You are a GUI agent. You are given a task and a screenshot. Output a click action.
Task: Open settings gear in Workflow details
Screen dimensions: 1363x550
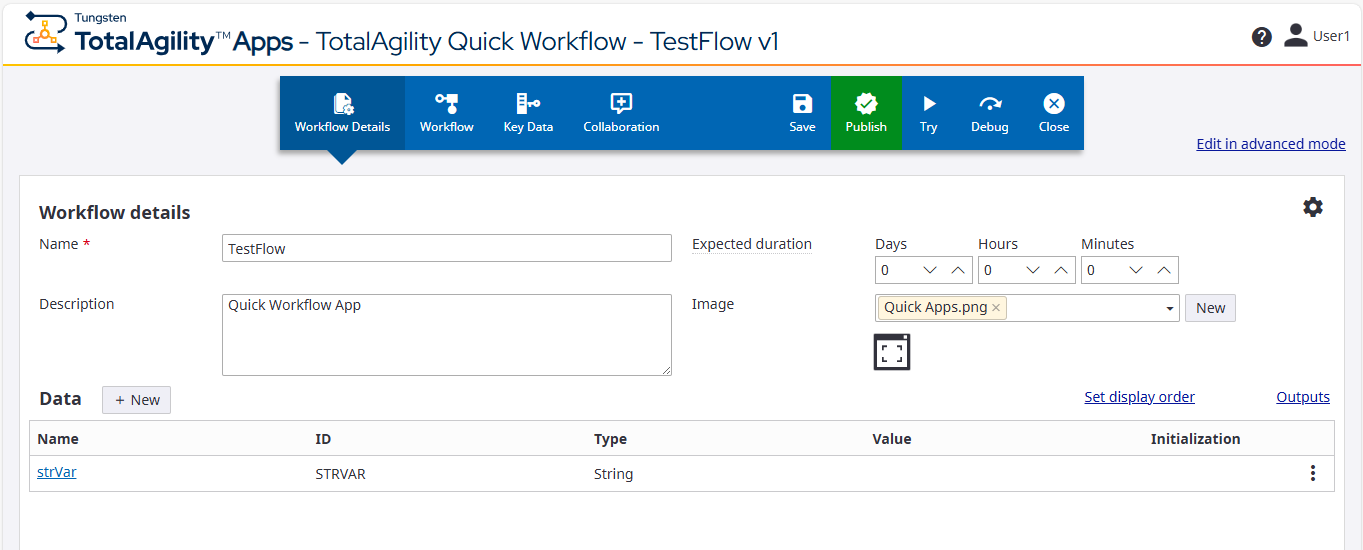coord(1313,207)
